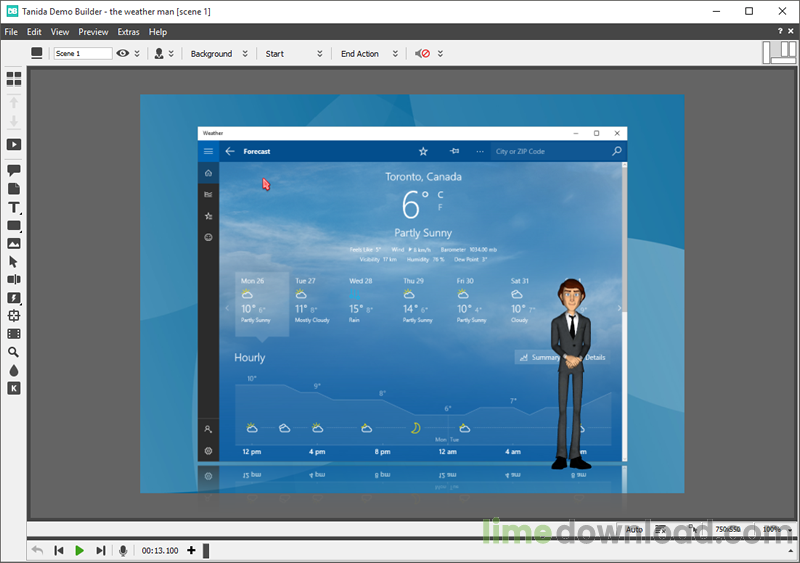
Task: Toggle scene visibility eye icon
Action: pos(122,53)
